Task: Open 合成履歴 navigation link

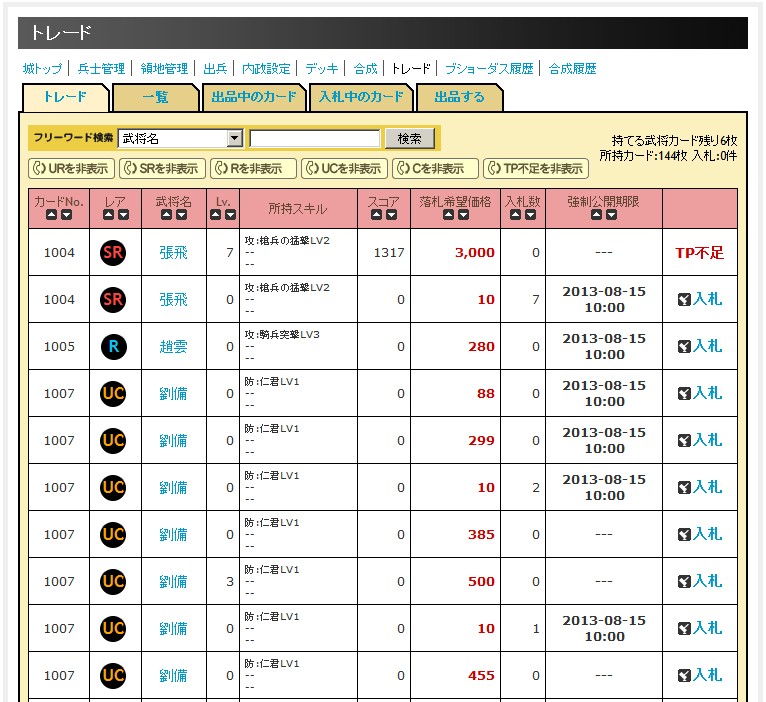Action: [x=573, y=68]
